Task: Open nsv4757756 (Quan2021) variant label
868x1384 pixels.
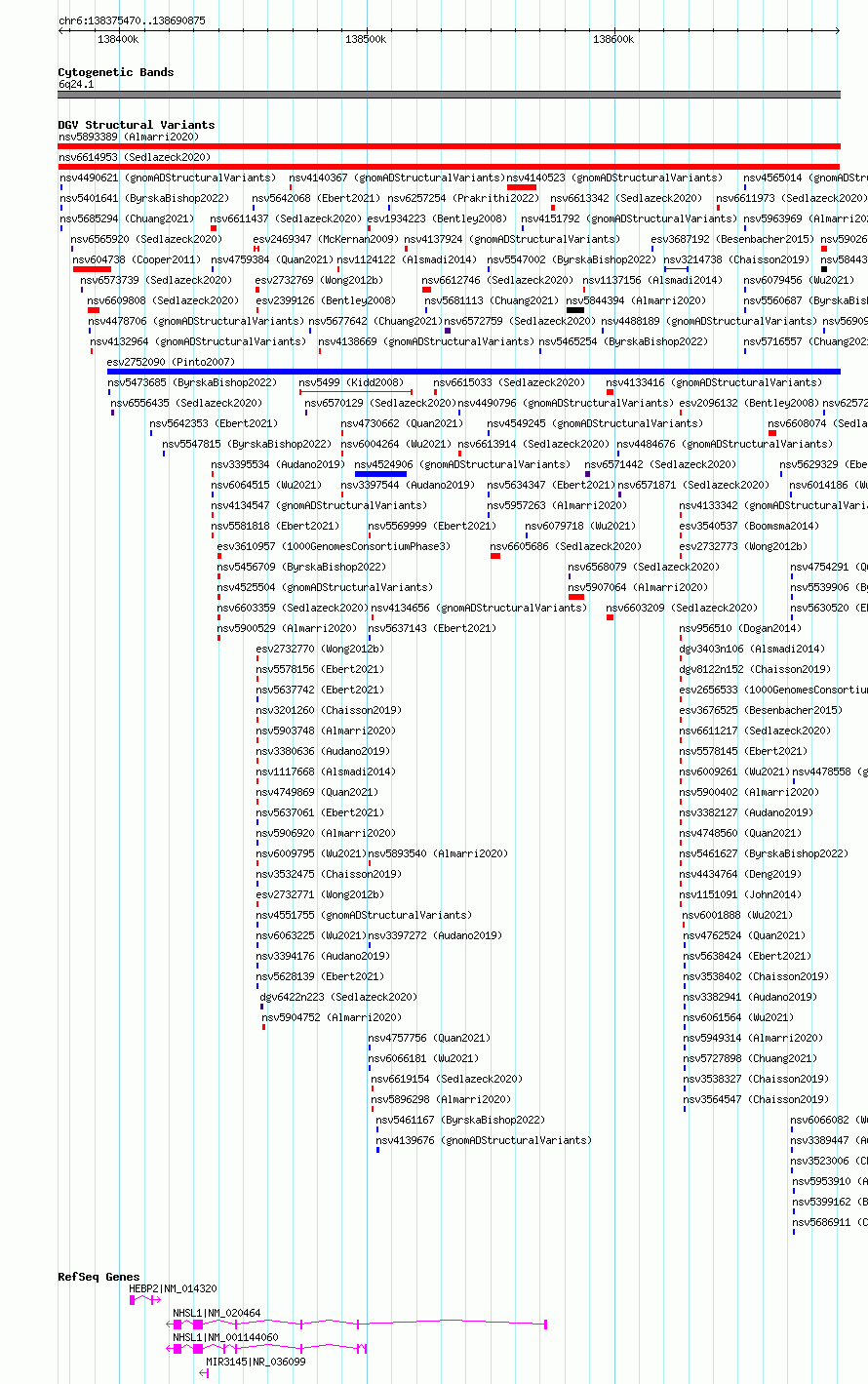Action: point(429,1038)
